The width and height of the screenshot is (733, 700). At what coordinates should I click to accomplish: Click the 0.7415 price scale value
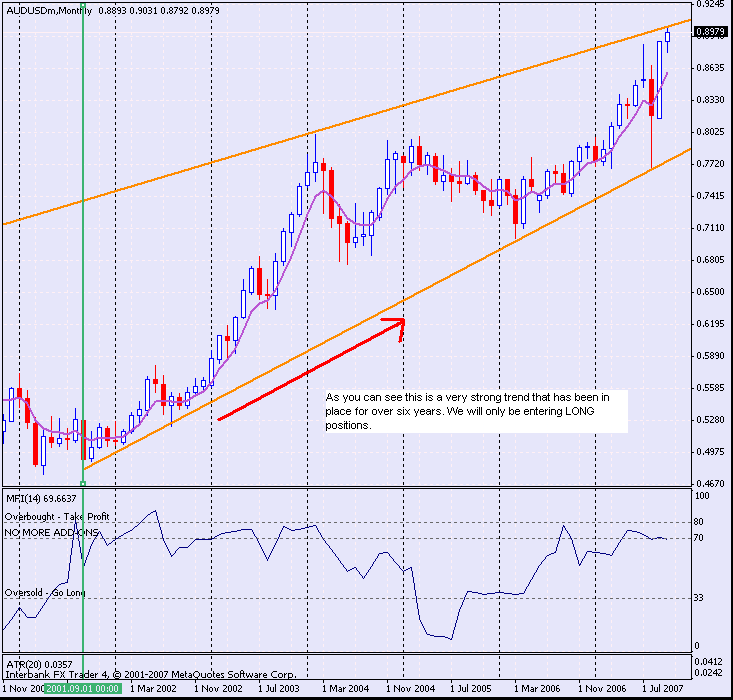(x=711, y=196)
